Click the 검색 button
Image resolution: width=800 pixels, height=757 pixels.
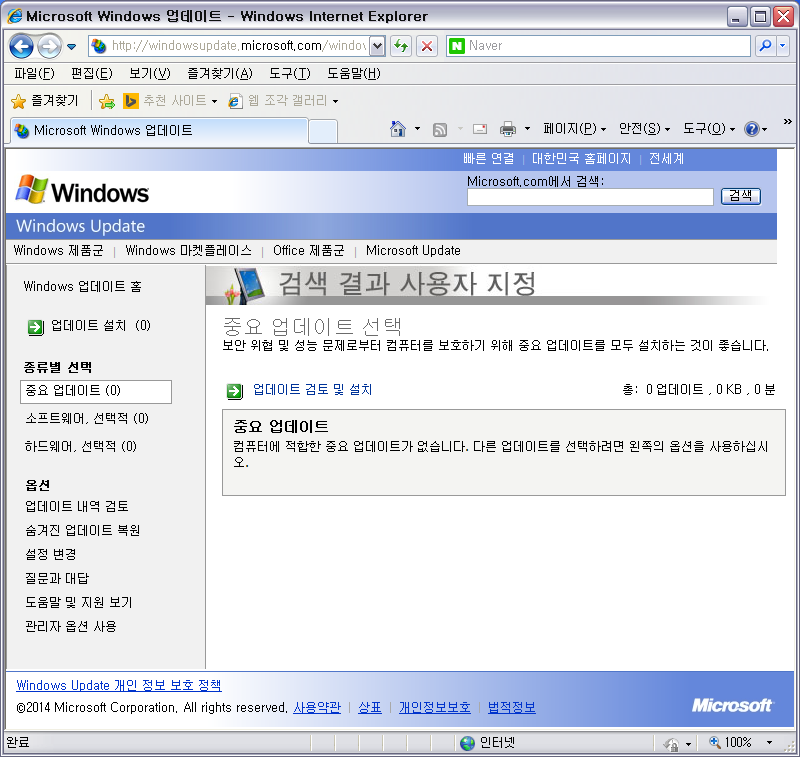point(740,196)
